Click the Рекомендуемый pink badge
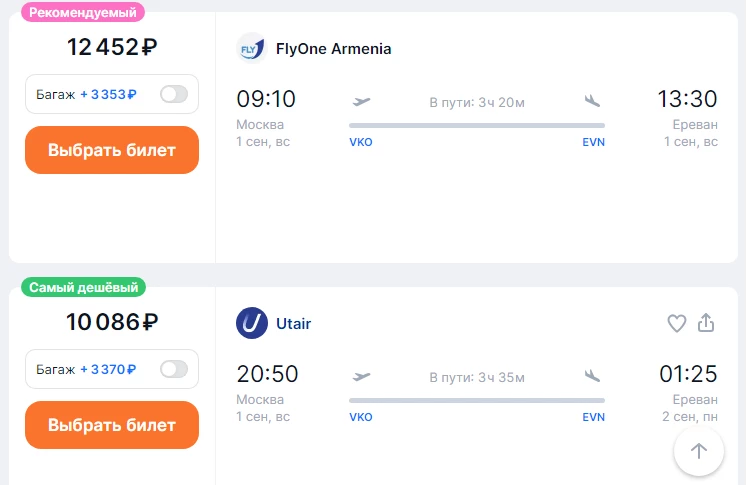The image size is (746, 485). click(x=83, y=12)
